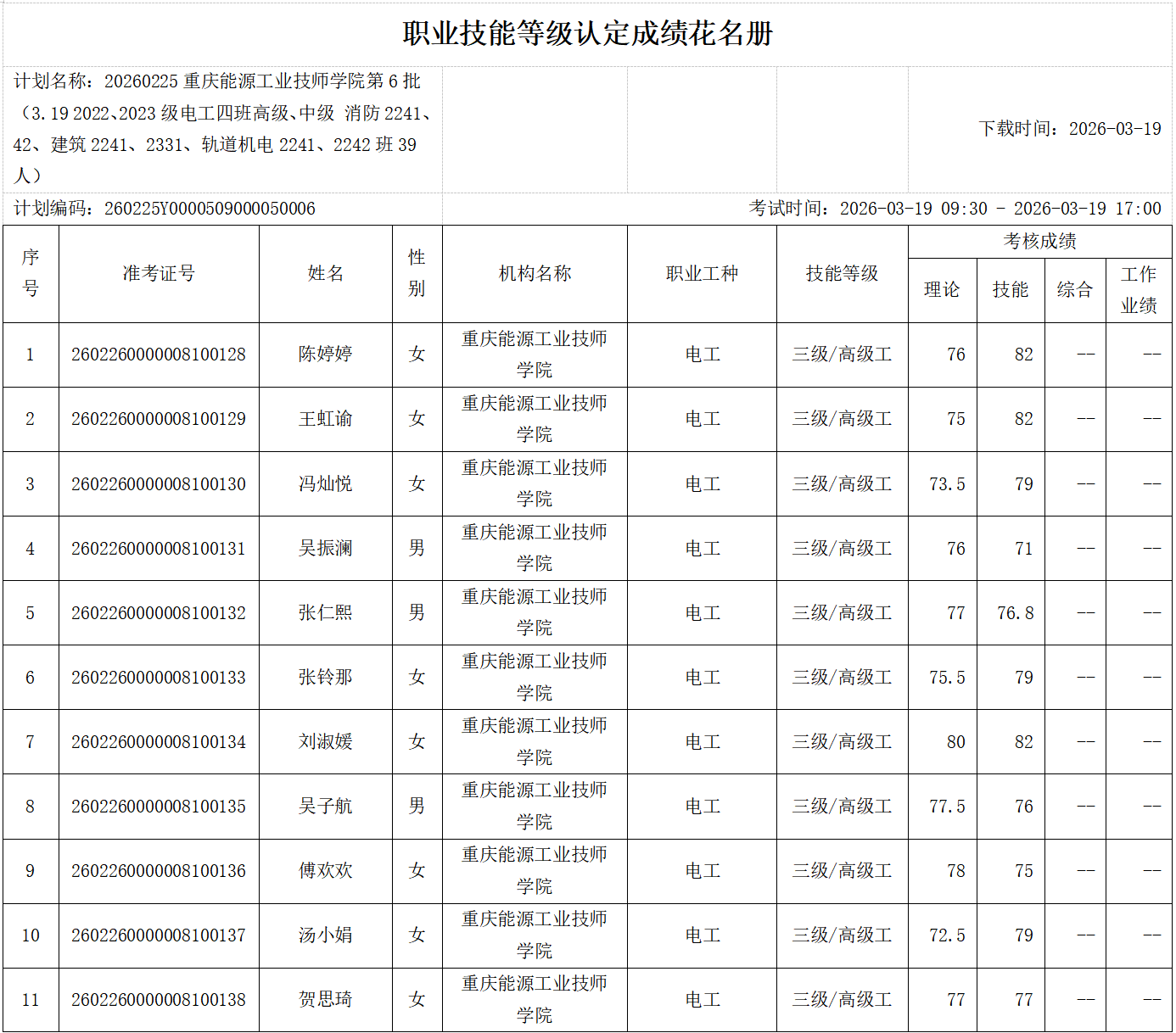
Task: Click exam number 2602260000008100138
Action: point(159,999)
